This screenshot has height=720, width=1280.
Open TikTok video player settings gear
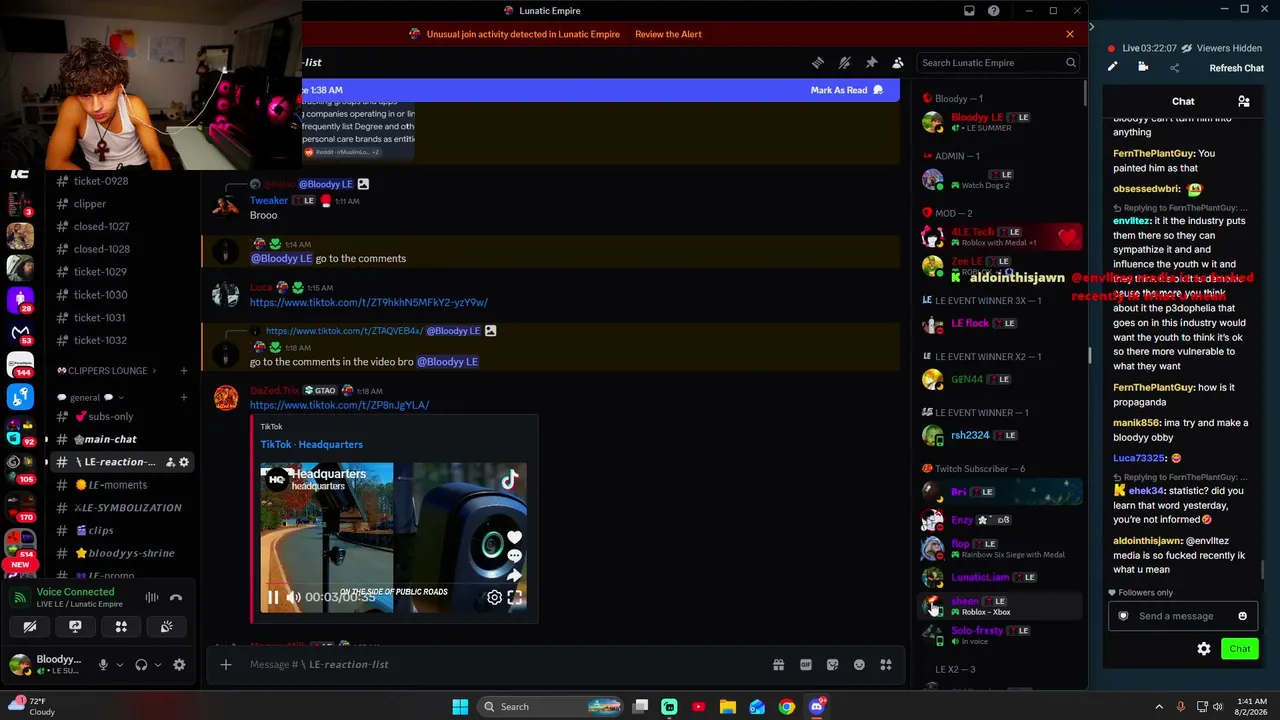click(494, 598)
